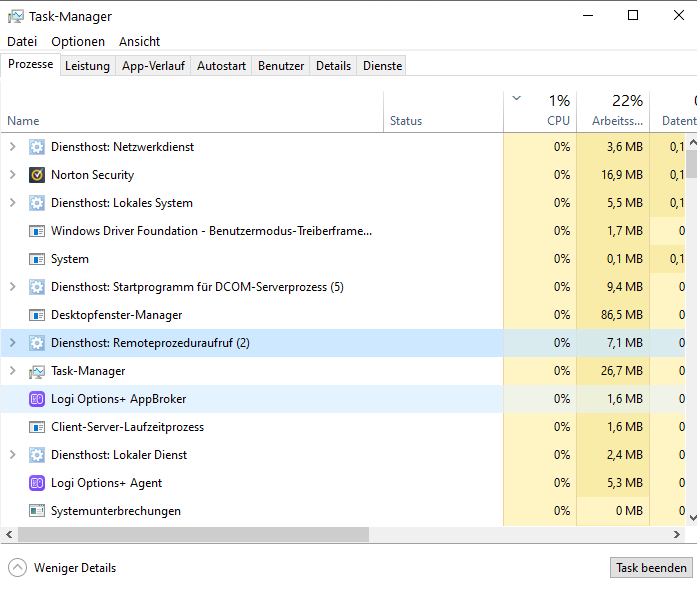Expand Diensthost: Remoteprozeduraufruf (2) group
Screen dimensions: 697x590
[12, 343]
